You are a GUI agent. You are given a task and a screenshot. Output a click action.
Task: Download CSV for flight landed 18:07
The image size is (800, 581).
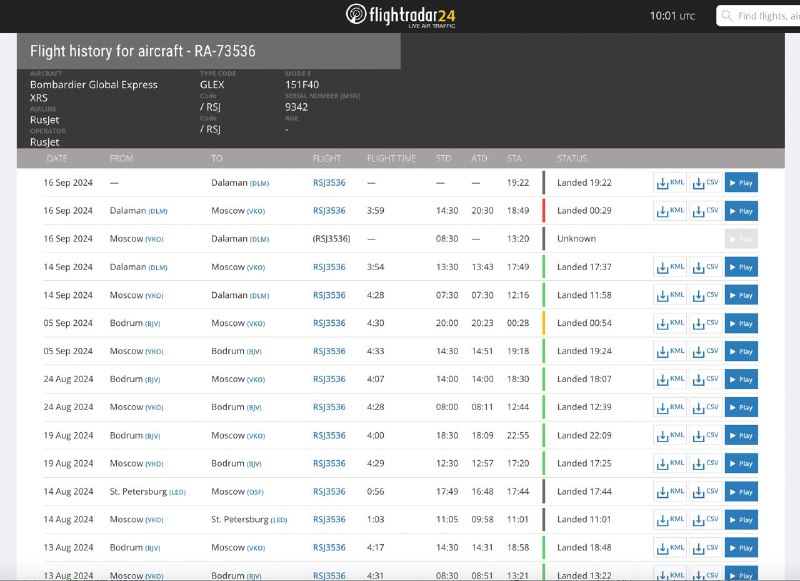(706, 379)
